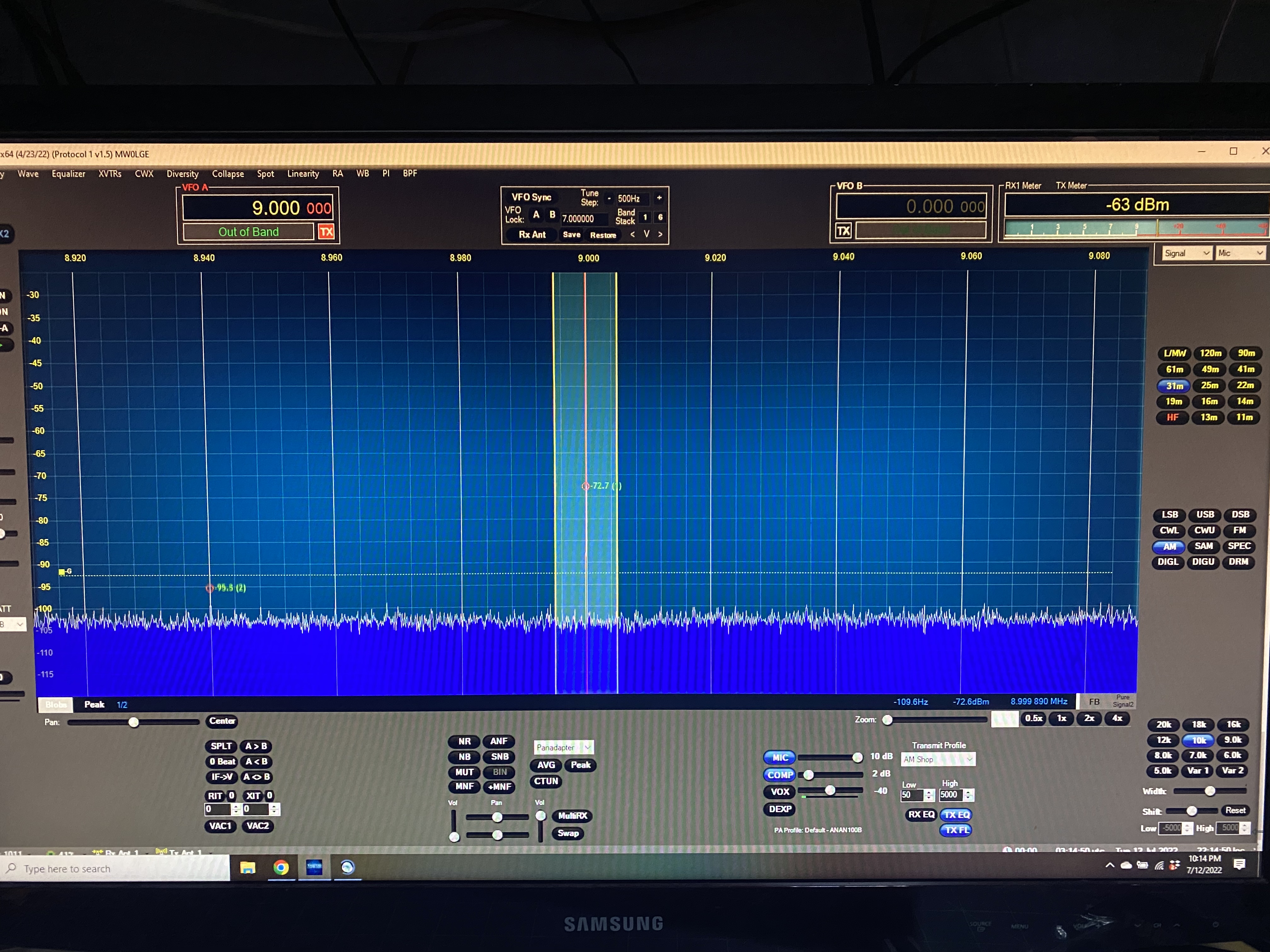This screenshot has height=952, width=1270.
Task: Enable SNB spectral noise blanker
Action: pos(500,757)
